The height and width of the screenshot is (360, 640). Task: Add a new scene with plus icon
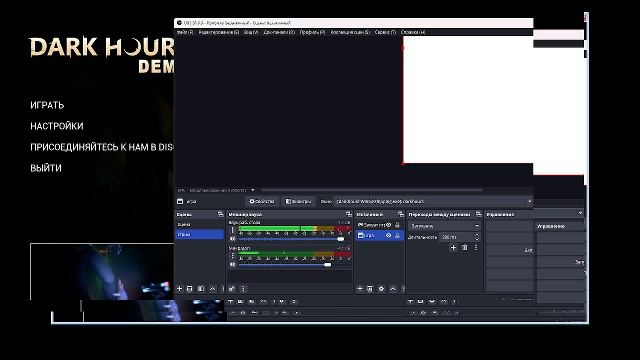click(x=180, y=289)
